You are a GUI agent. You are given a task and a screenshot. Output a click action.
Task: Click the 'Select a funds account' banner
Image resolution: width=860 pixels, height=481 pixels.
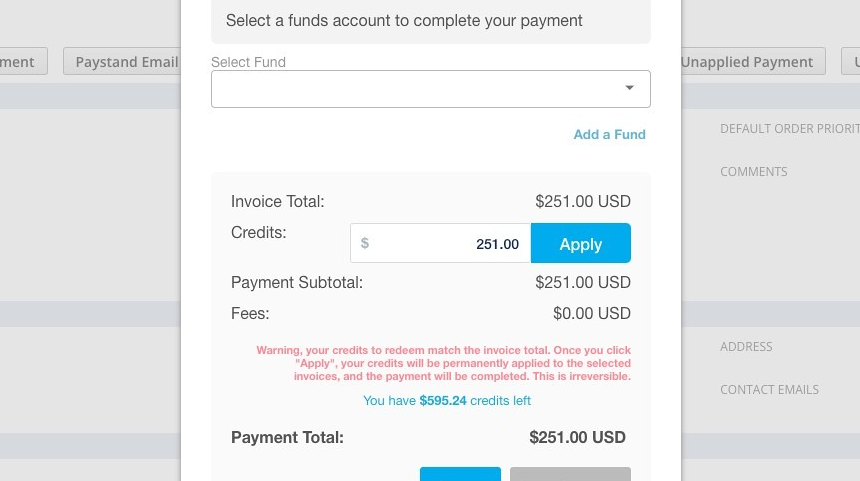(x=431, y=21)
